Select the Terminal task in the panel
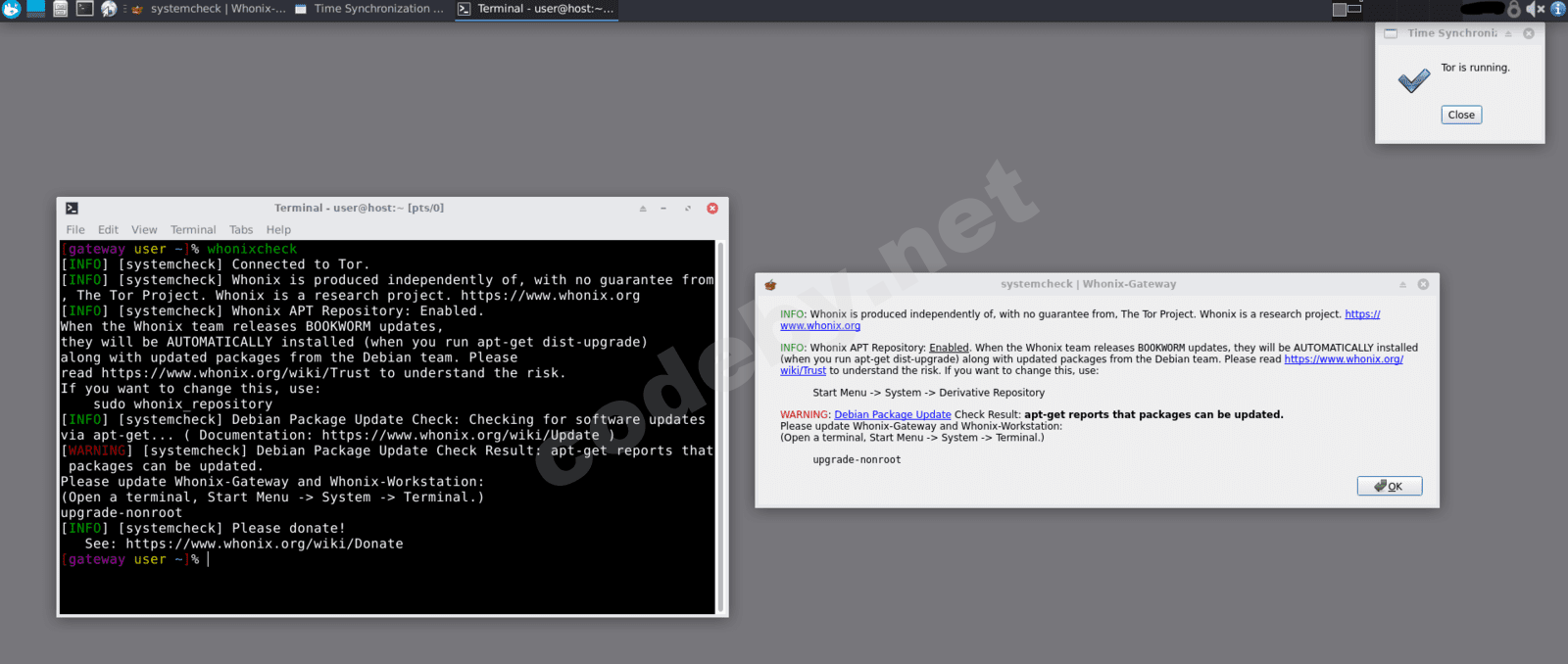Screen dimensions: 1568x664 click(536, 9)
